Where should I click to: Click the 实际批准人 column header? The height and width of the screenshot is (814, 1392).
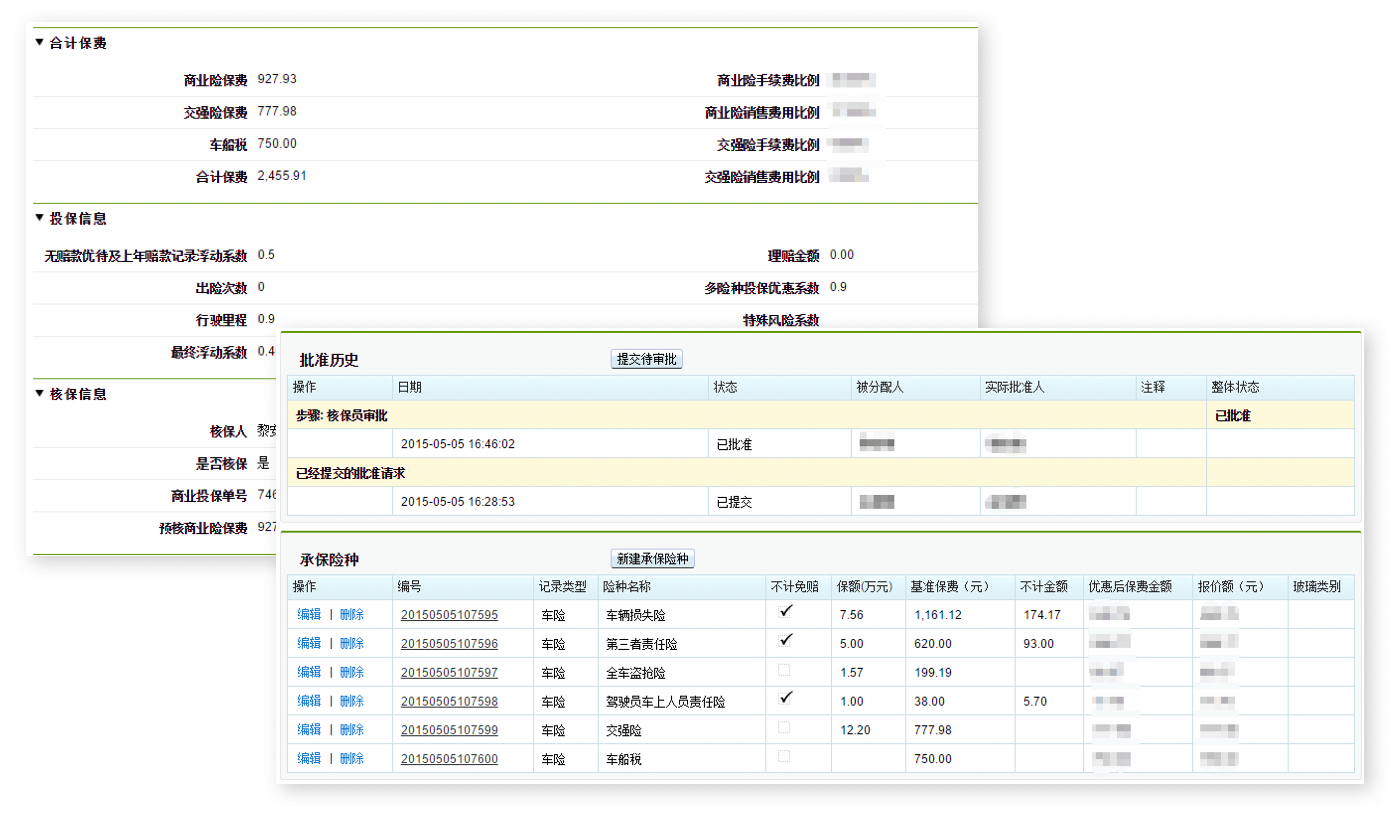(x=1058, y=387)
